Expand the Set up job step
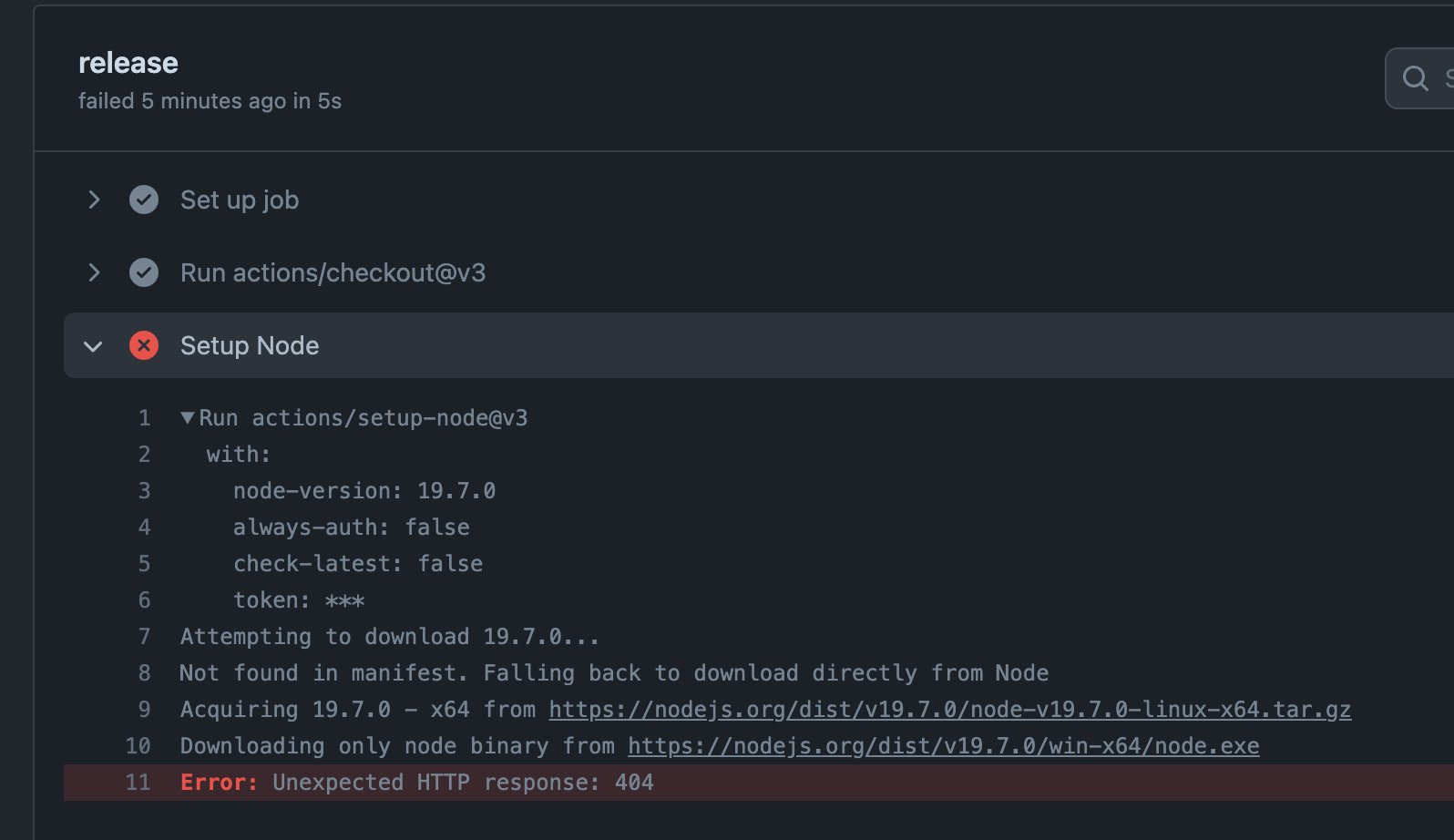 [x=94, y=200]
